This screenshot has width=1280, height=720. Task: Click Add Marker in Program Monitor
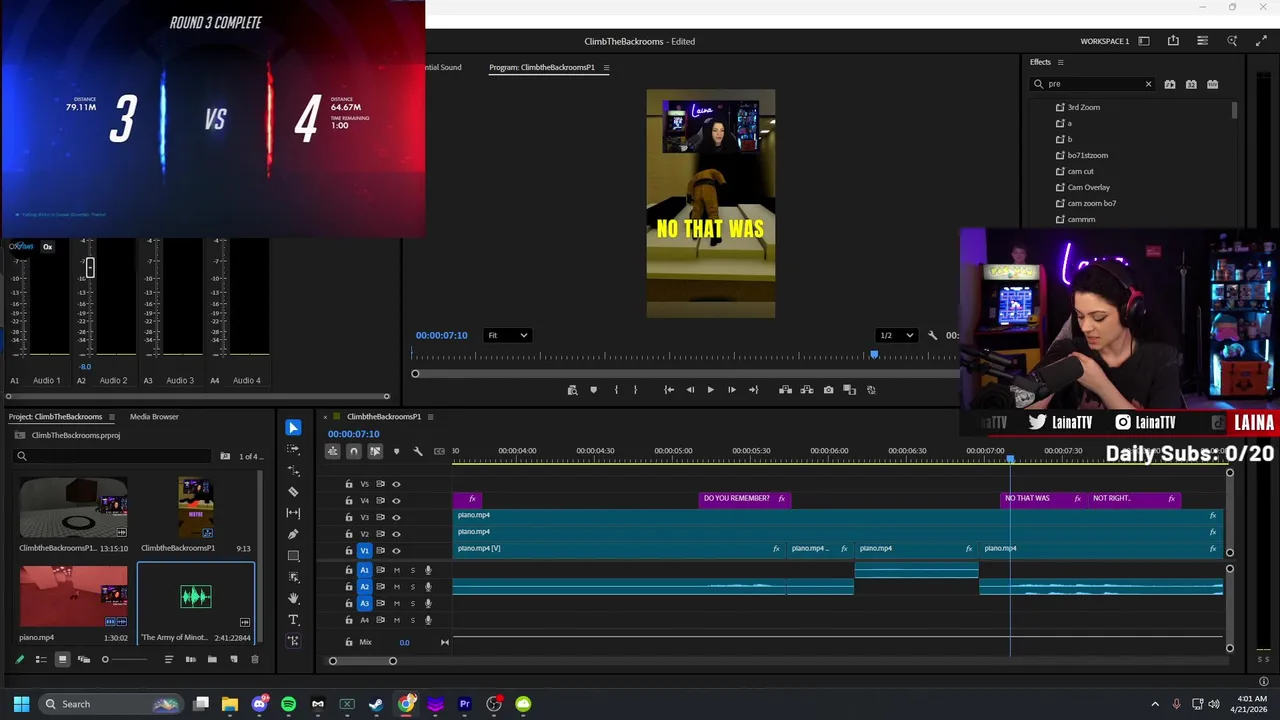pos(593,390)
